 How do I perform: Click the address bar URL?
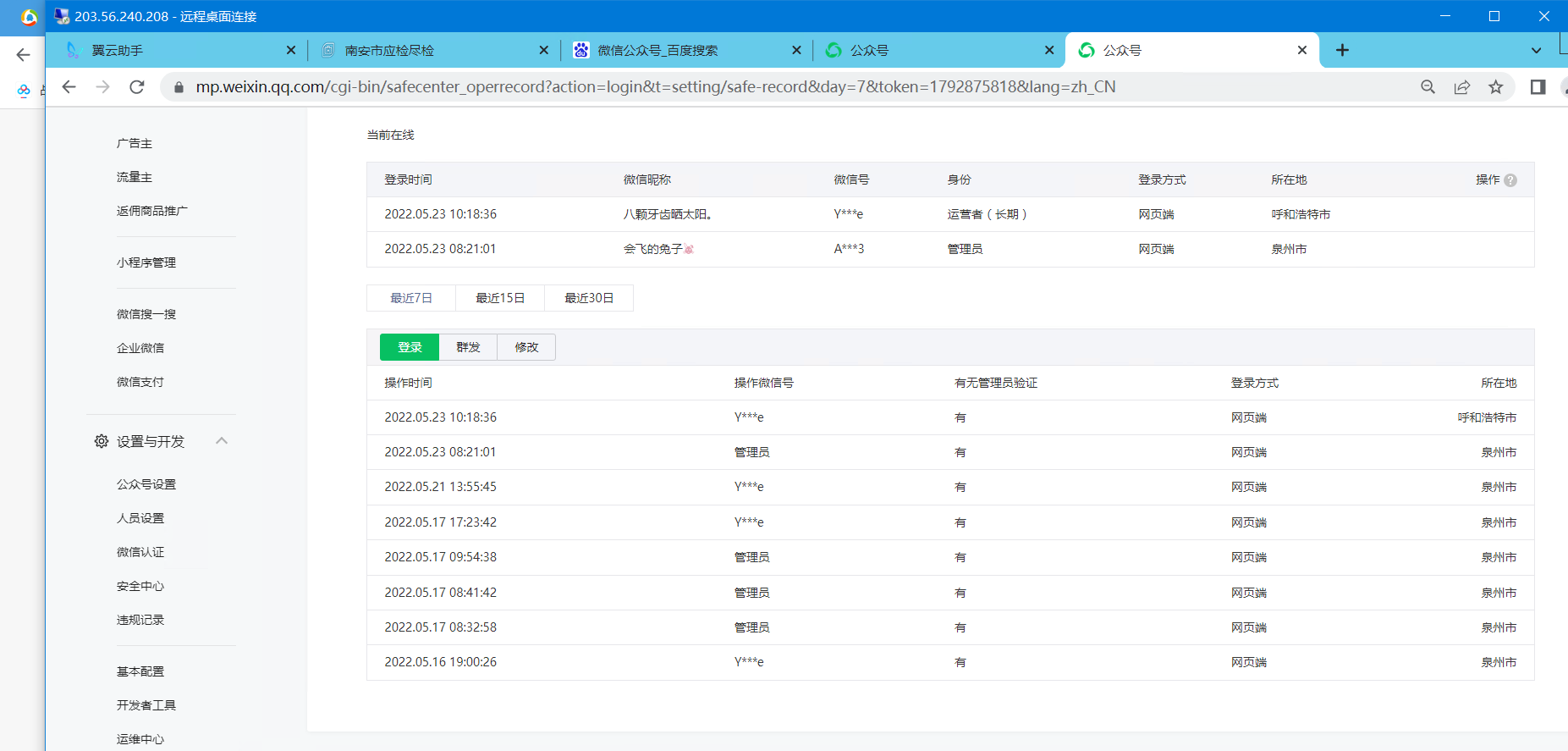pos(656,86)
